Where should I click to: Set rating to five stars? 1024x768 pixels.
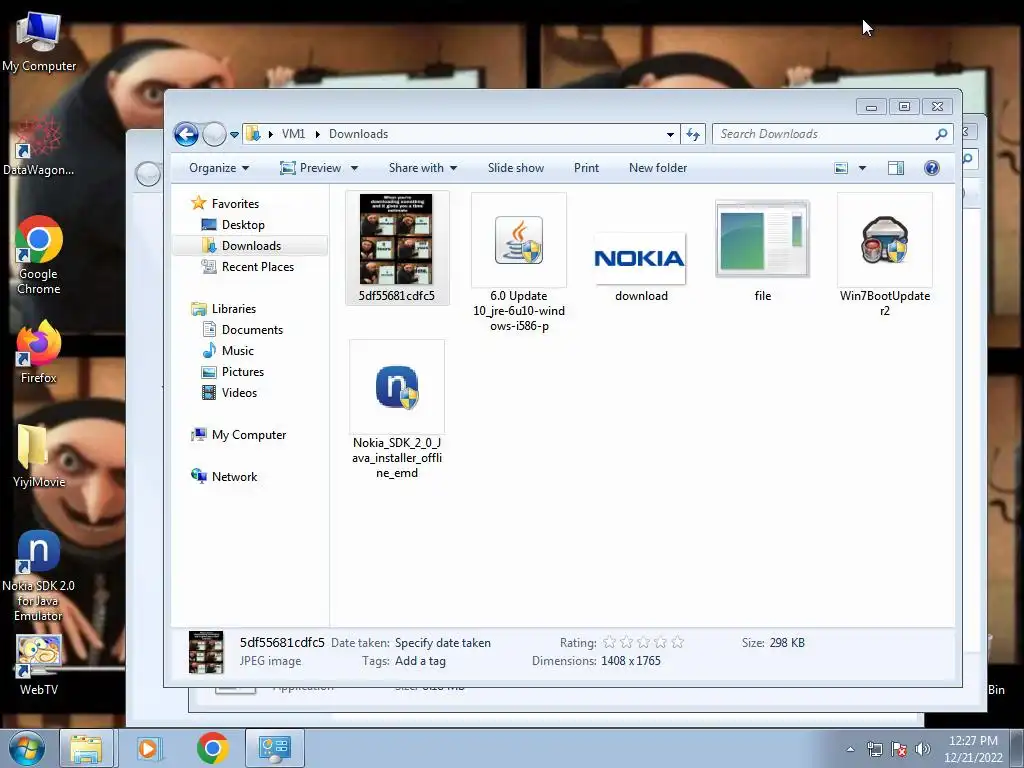click(678, 643)
